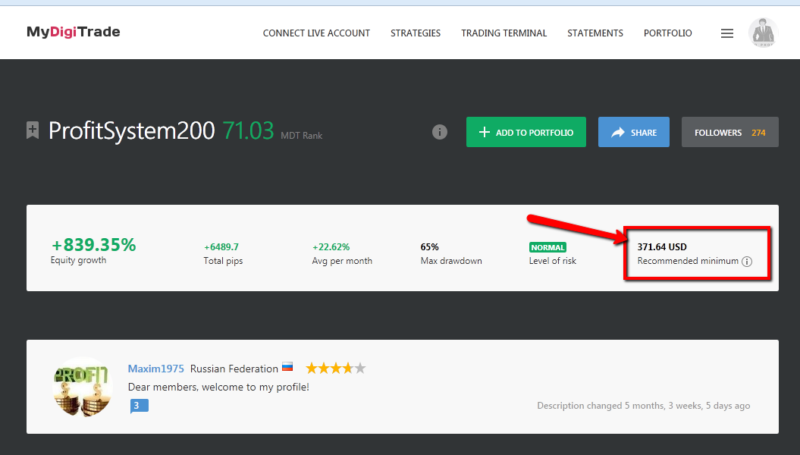800x455 pixels.
Task: Open Connect Live Account menu
Action: pyautogui.click(x=316, y=33)
